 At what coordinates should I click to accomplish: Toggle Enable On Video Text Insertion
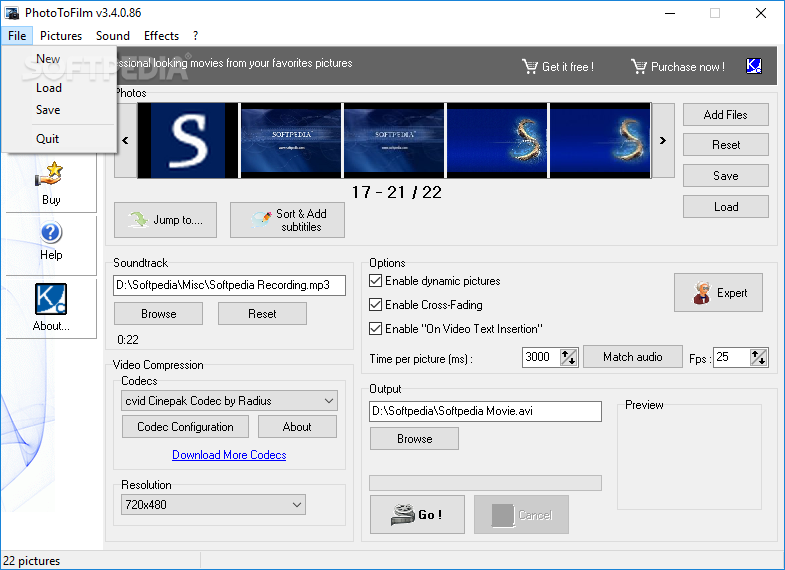pos(375,329)
